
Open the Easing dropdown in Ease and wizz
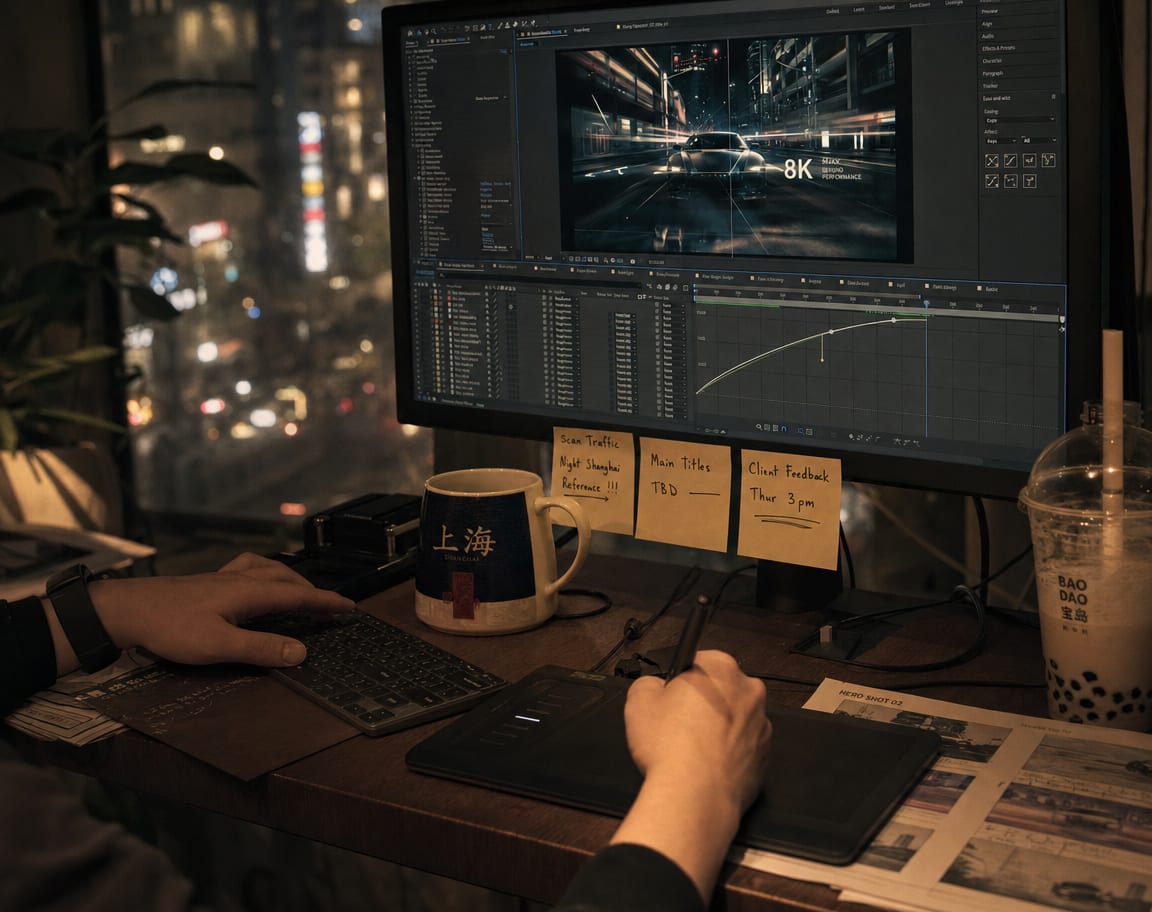pos(1020,120)
